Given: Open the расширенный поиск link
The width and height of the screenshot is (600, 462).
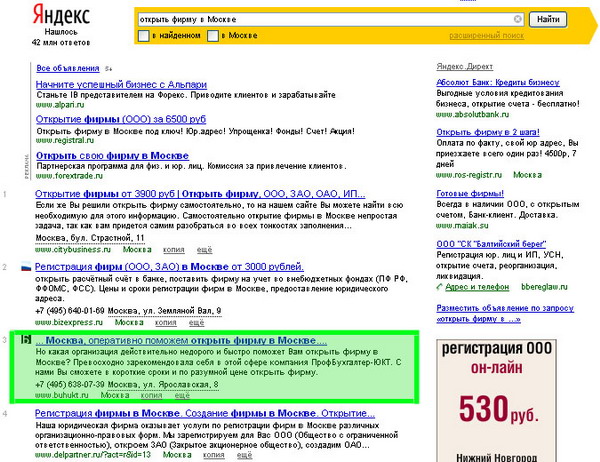Looking at the screenshot, I should [x=486, y=36].
